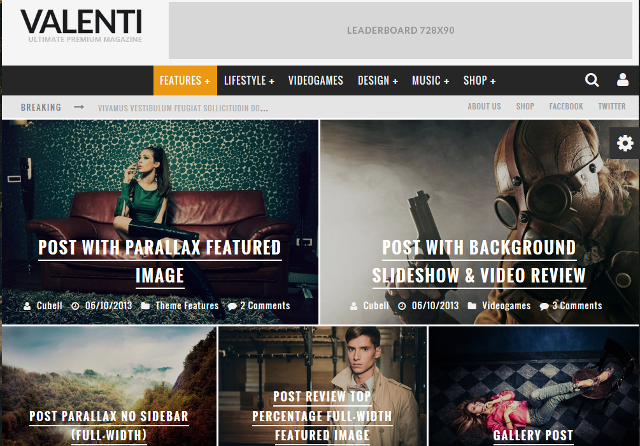This screenshot has height=446, width=640.
Task: Open Post Parallax No Sidebar post
Action: click(109, 426)
